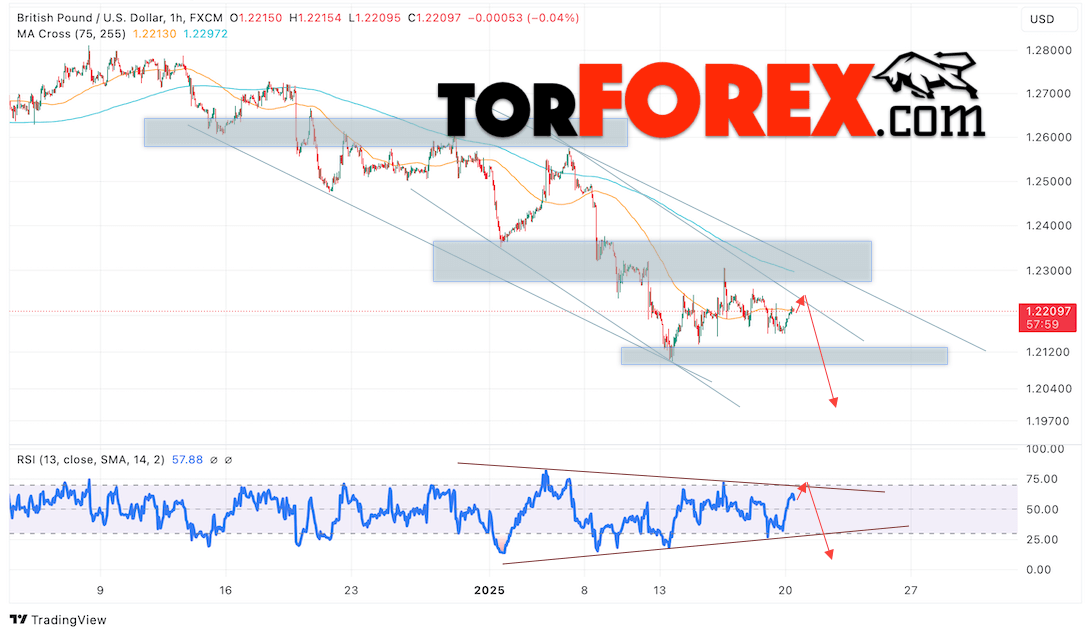Click the red arrowhead pointing down on price chart

coord(833,402)
